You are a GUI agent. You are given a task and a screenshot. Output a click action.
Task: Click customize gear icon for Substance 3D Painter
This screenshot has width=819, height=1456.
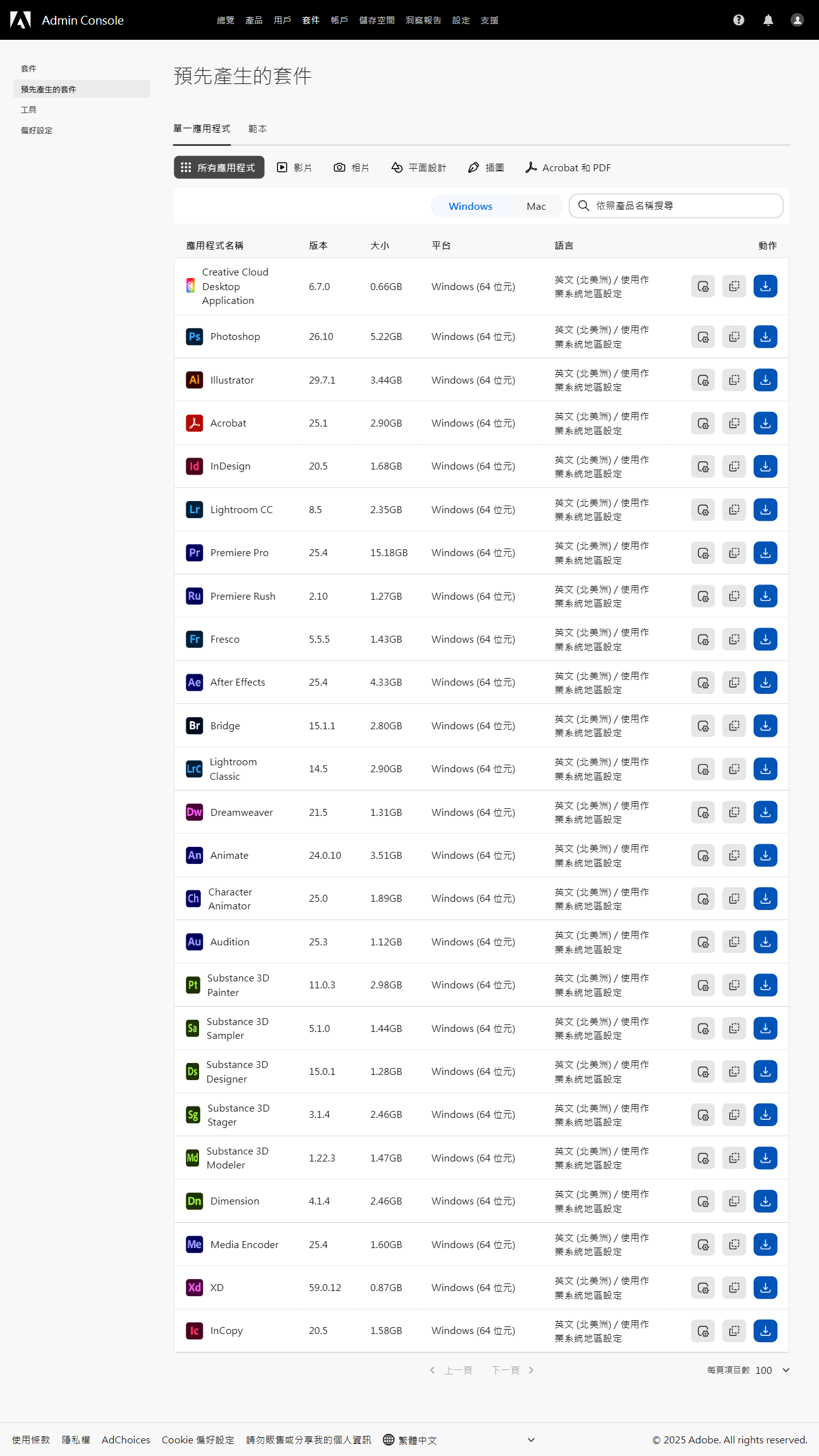tap(703, 985)
